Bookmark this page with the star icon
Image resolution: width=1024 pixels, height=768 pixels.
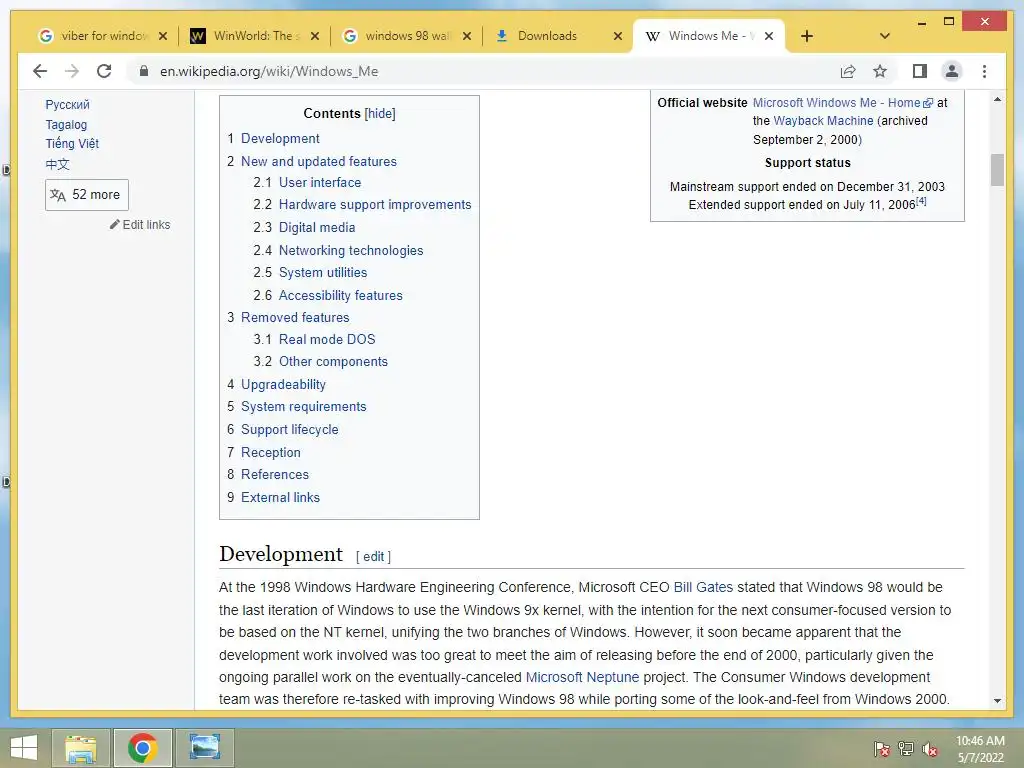(x=880, y=71)
